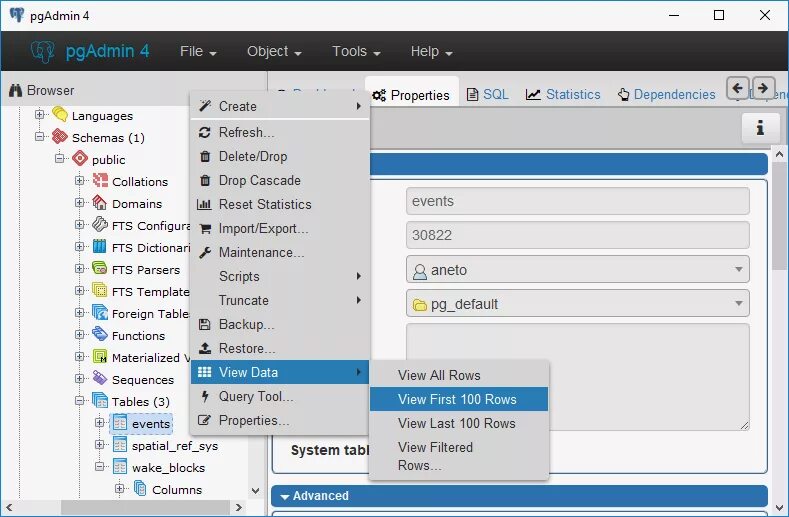Click the FTS Templates icon
Screen dimensions: 789x517
pos(100,290)
